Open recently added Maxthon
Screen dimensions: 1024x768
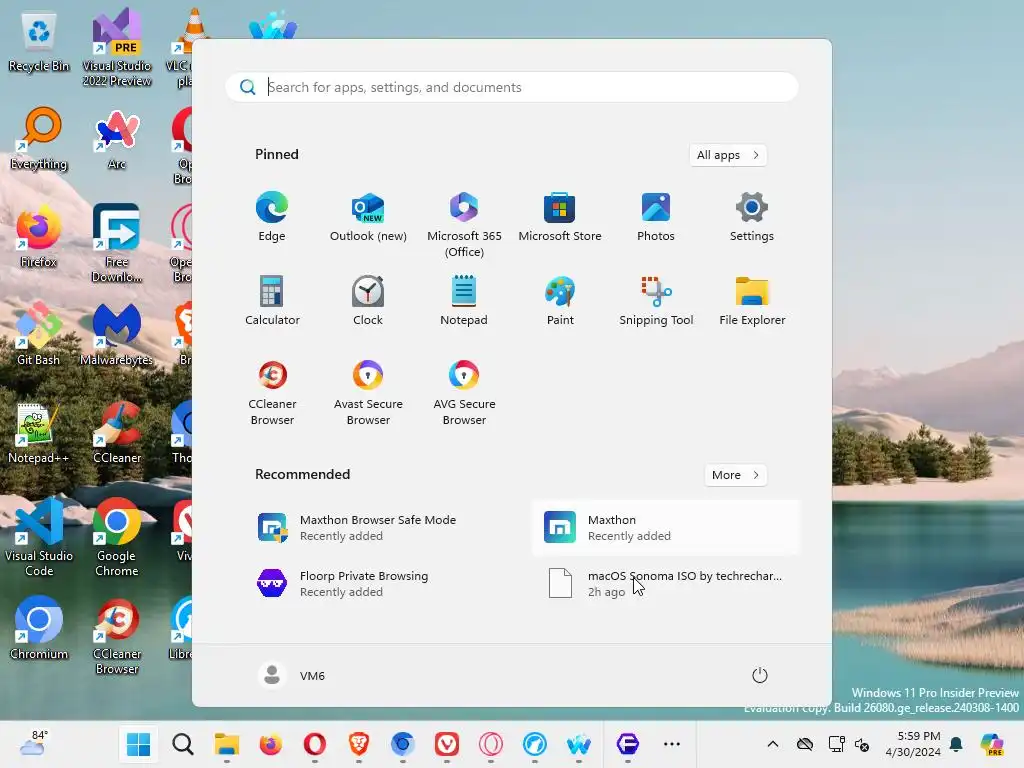coord(665,528)
